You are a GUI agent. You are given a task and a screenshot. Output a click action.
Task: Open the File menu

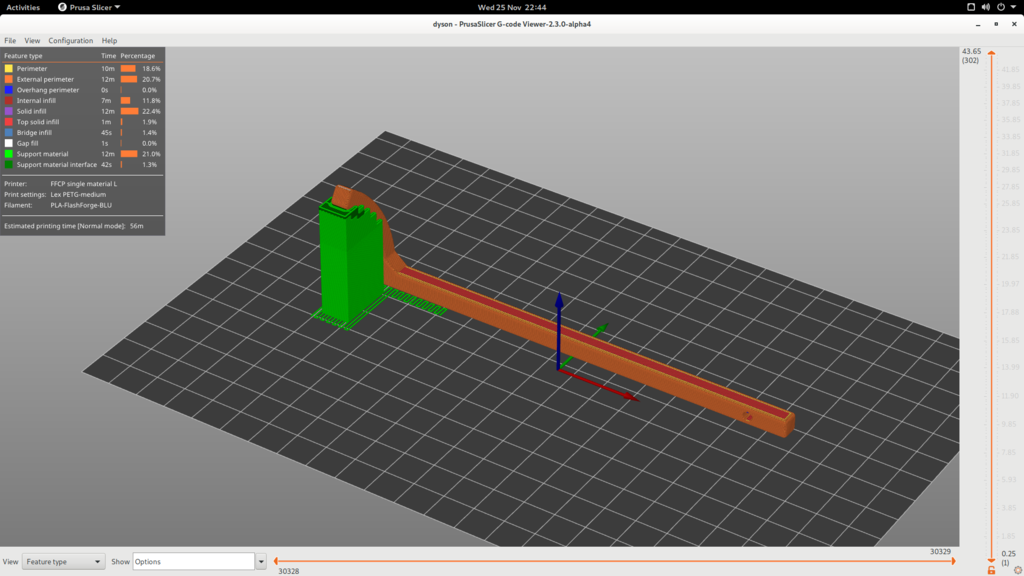pyautogui.click(x=10, y=40)
